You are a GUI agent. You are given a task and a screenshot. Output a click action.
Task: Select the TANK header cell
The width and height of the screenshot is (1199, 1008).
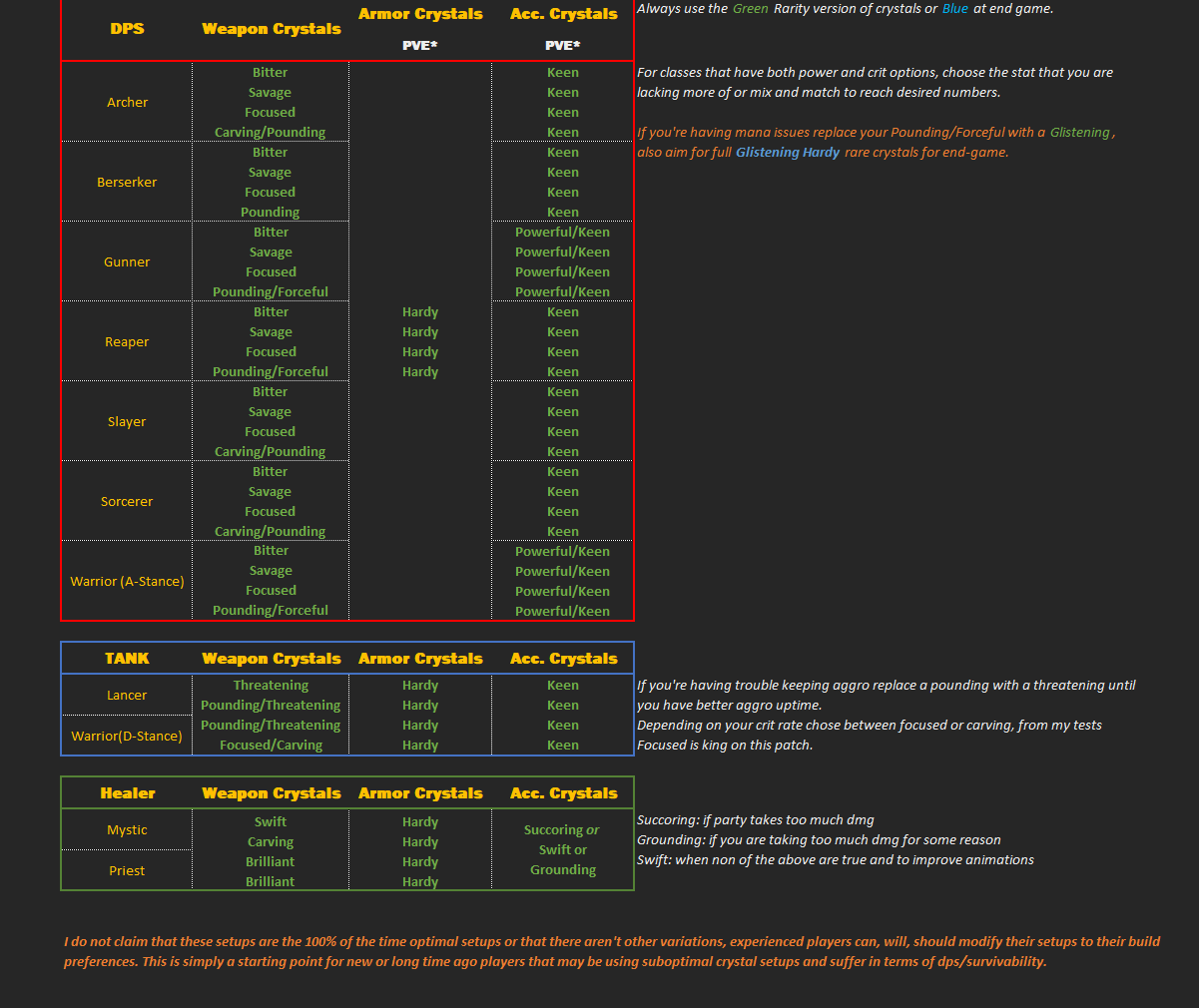[127, 659]
